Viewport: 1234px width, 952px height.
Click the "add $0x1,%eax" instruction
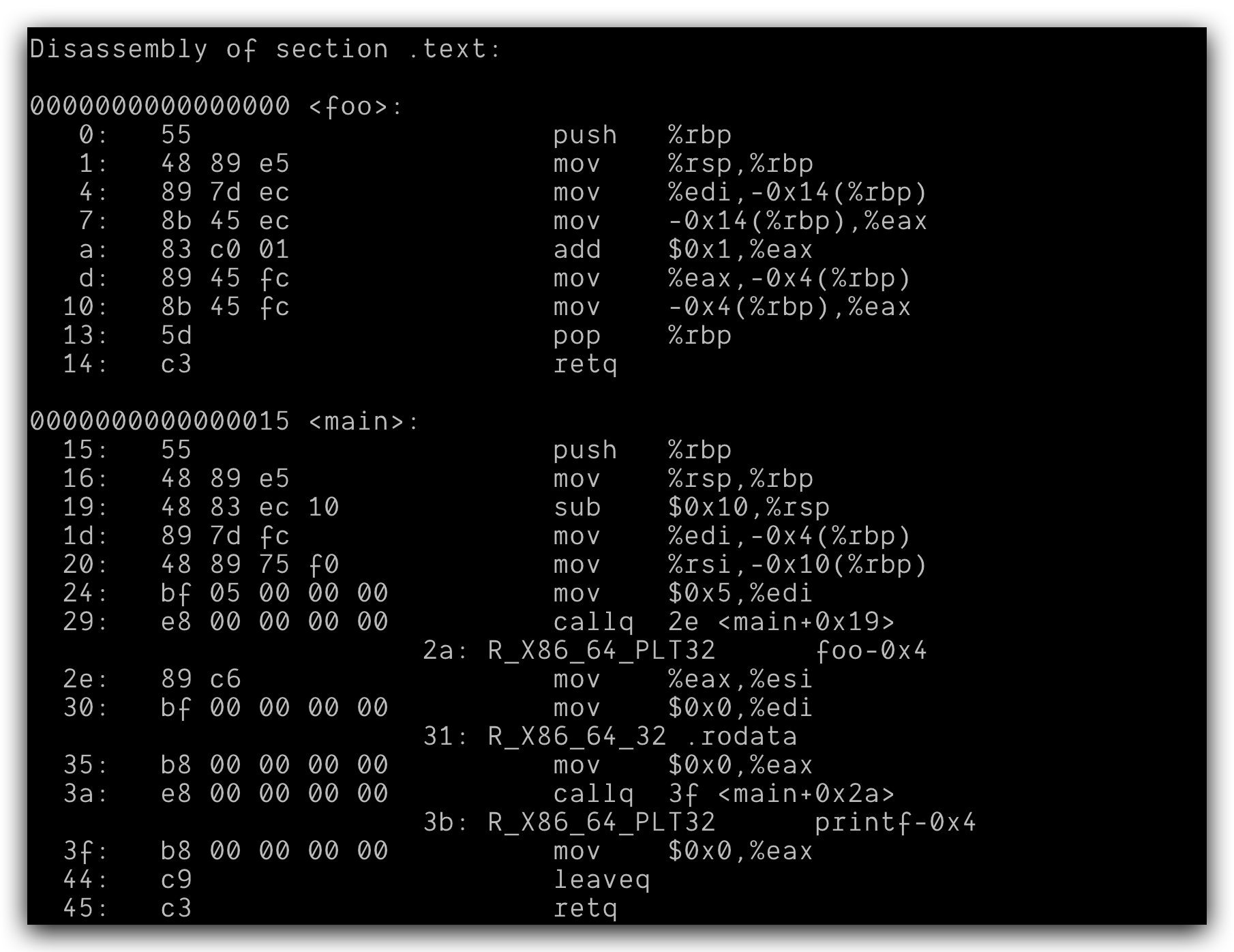(x=682, y=250)
